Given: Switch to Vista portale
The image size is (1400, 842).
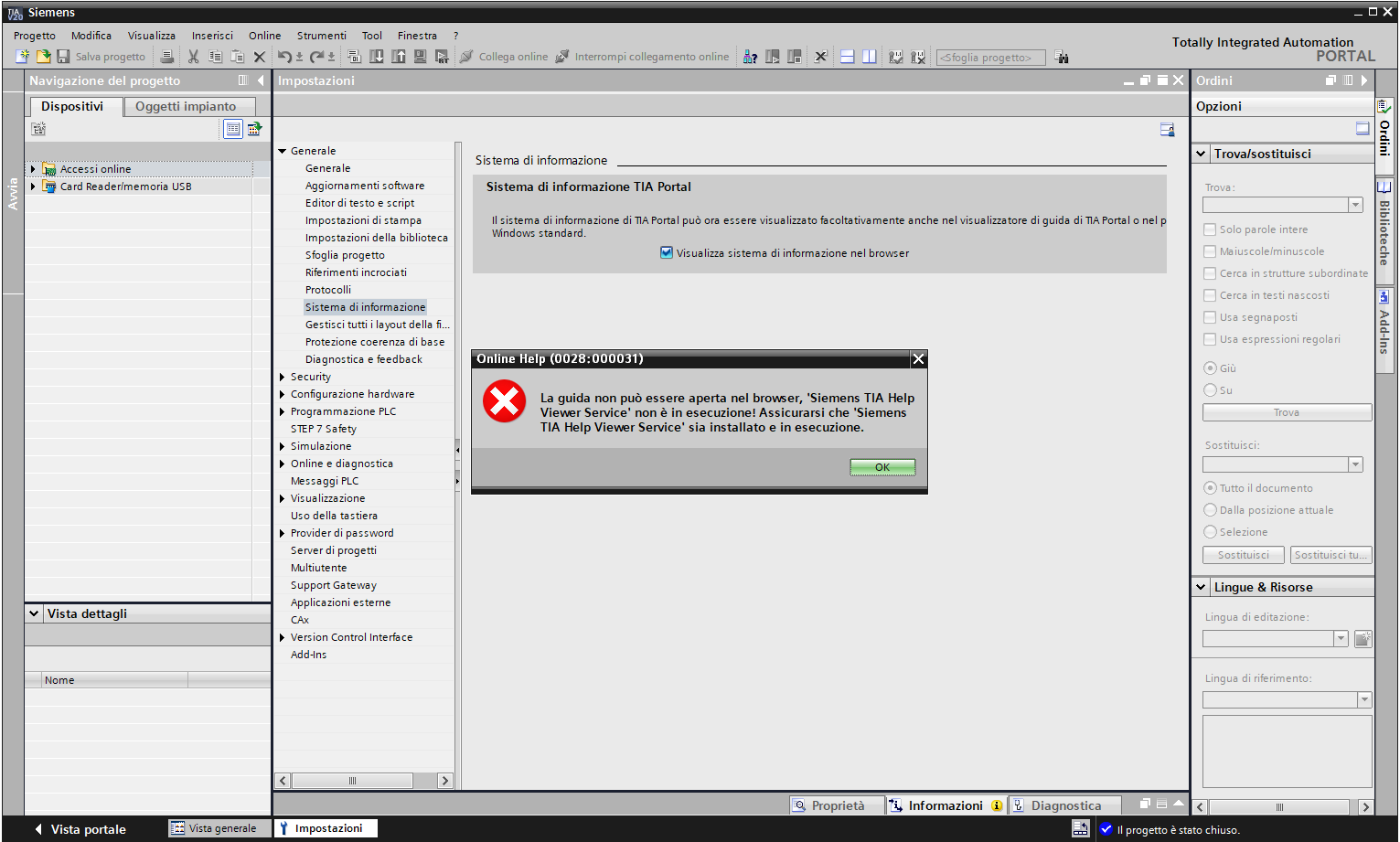Looking at the screenshot, I should pos(80,829).
